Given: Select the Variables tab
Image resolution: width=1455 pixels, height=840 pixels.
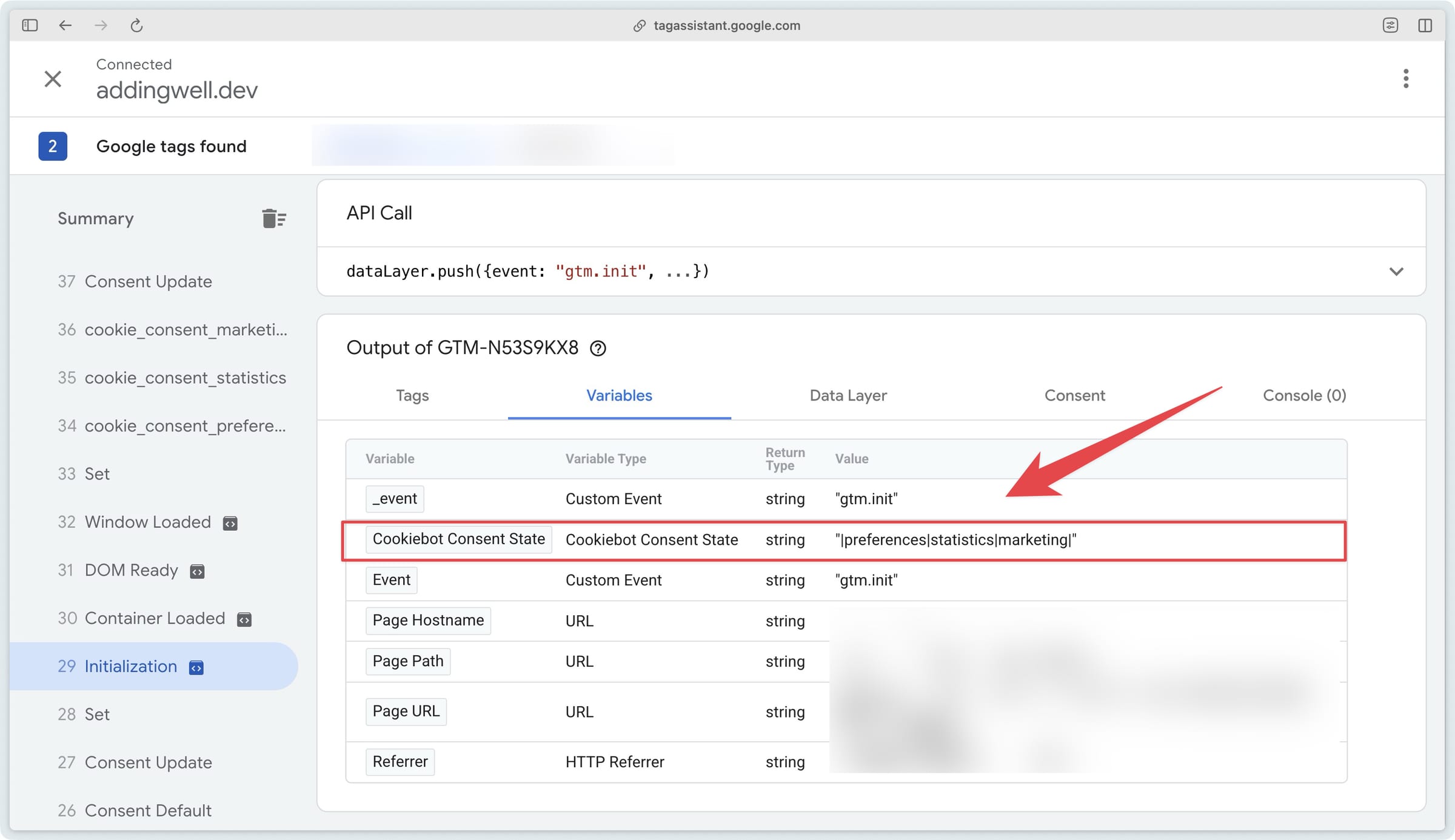Looking at the screenshot, I should pos(619,395).
